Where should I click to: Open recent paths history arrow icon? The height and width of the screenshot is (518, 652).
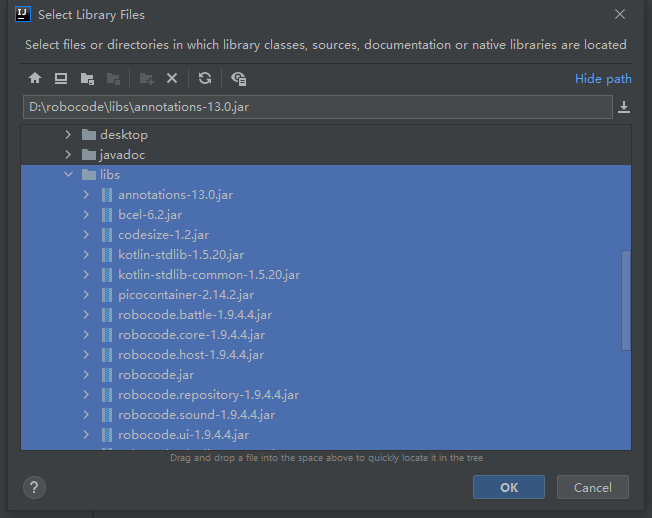click(x=624, y=107)
